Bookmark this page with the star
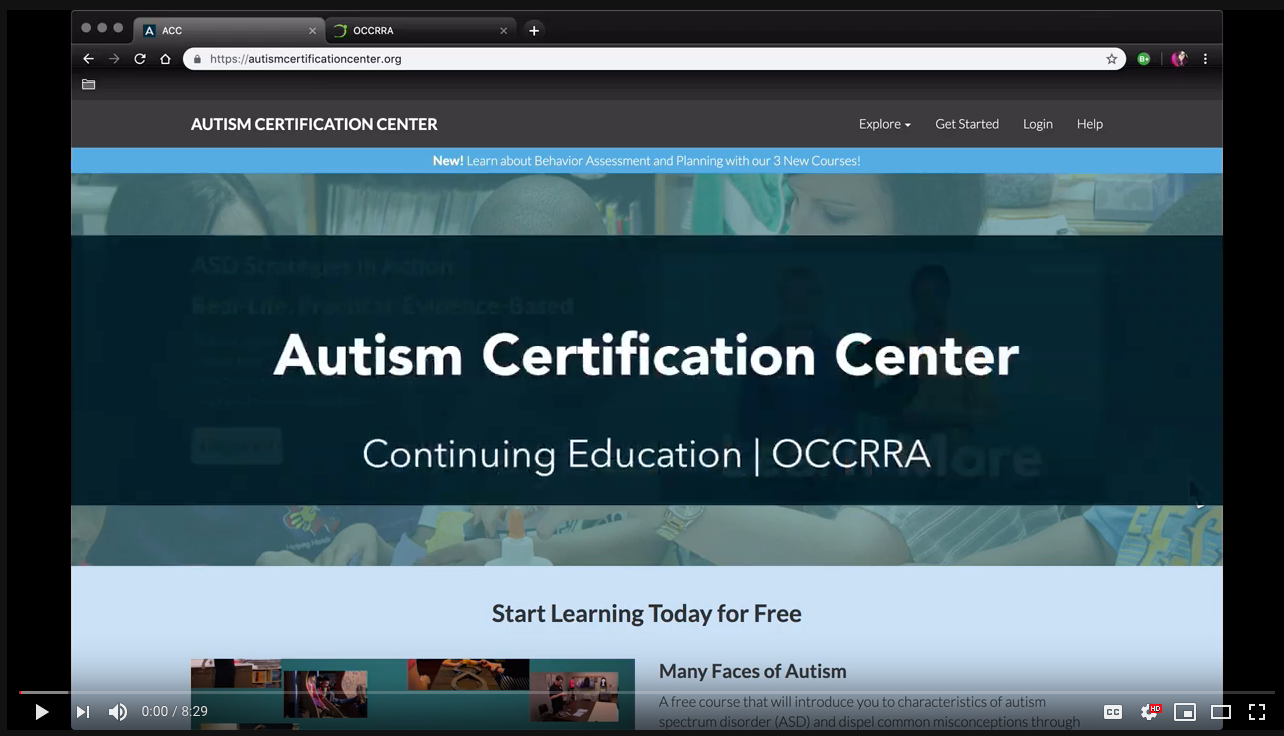1284x736 pixels. coord(1111,59)
